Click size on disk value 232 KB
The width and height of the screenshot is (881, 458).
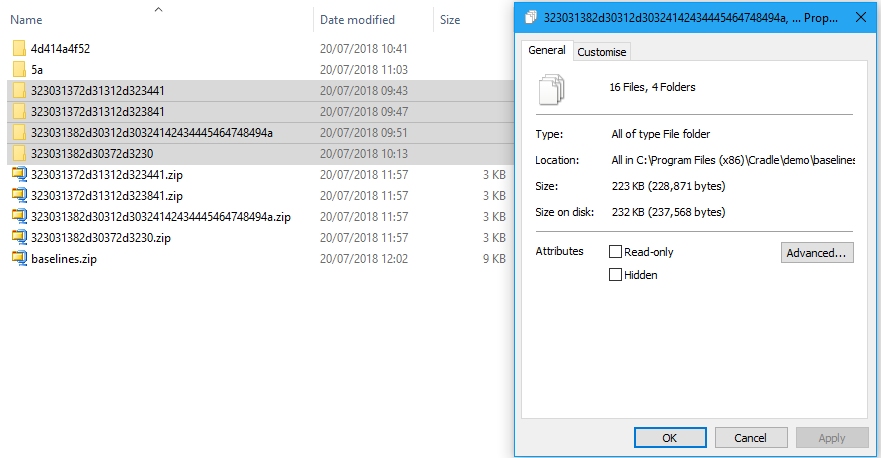669,212
